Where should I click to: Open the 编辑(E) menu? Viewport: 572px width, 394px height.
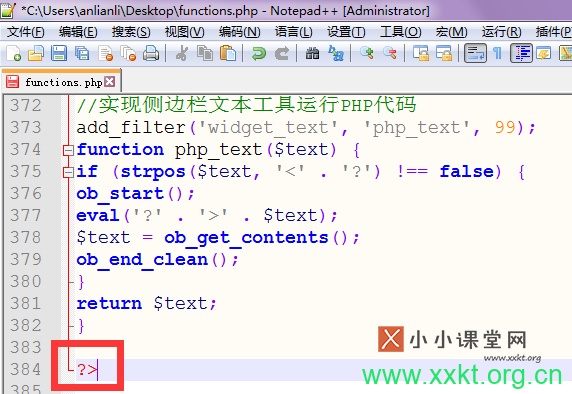coord(78,32)
